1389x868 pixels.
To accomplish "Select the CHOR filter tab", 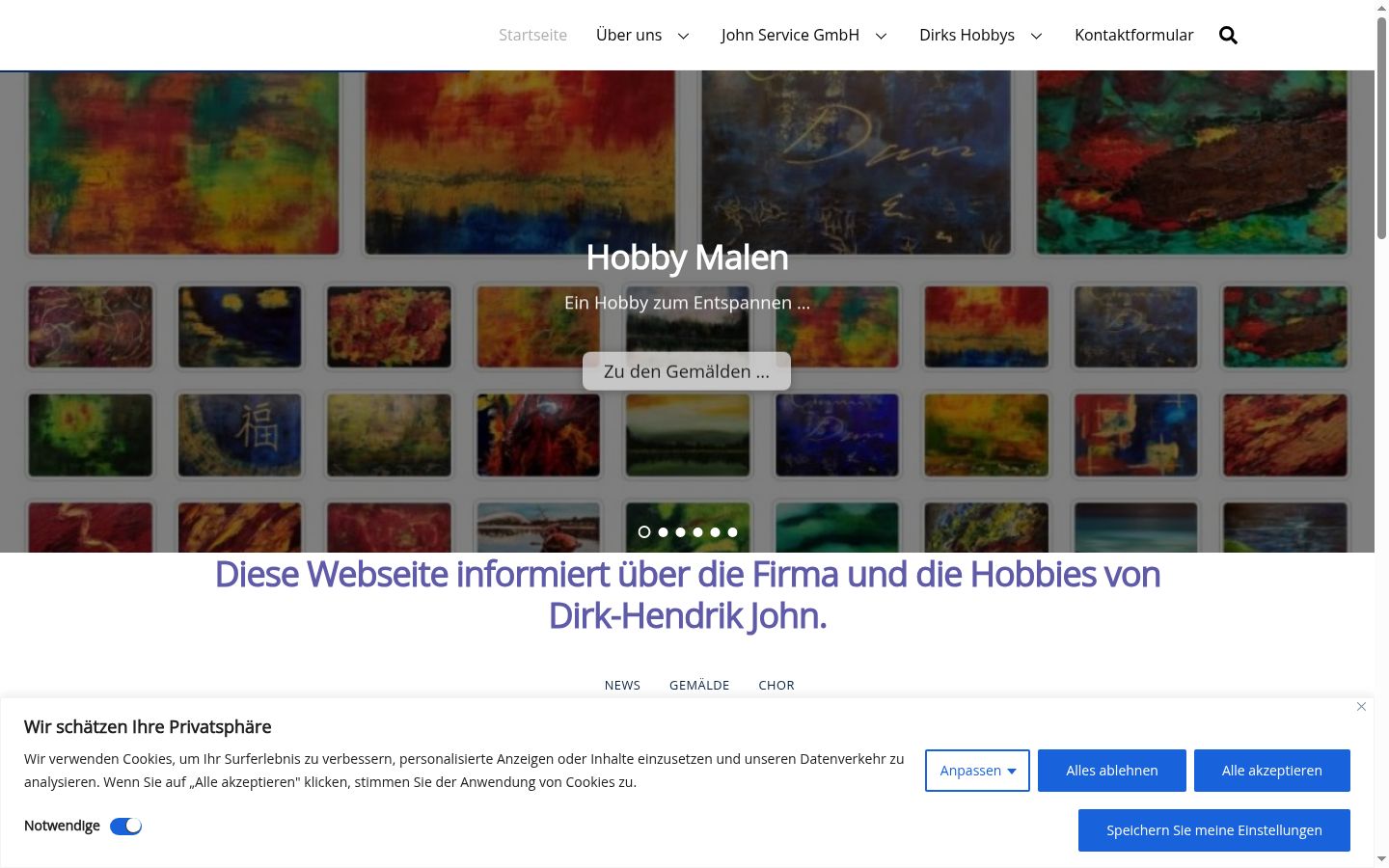I will click(776, 686).
